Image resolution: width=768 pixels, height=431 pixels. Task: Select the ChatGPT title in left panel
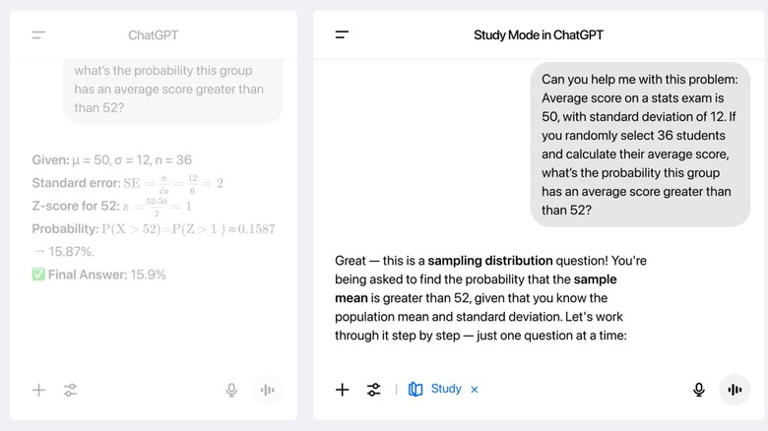(153, 35)
